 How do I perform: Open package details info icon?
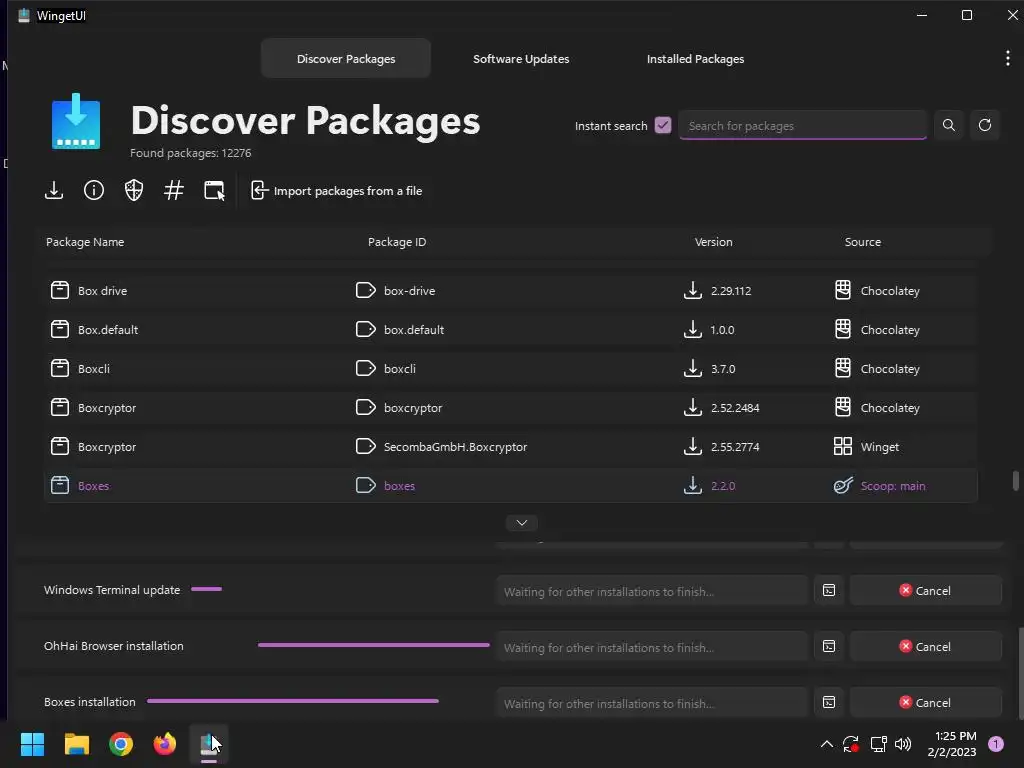(x=94, y=191)
